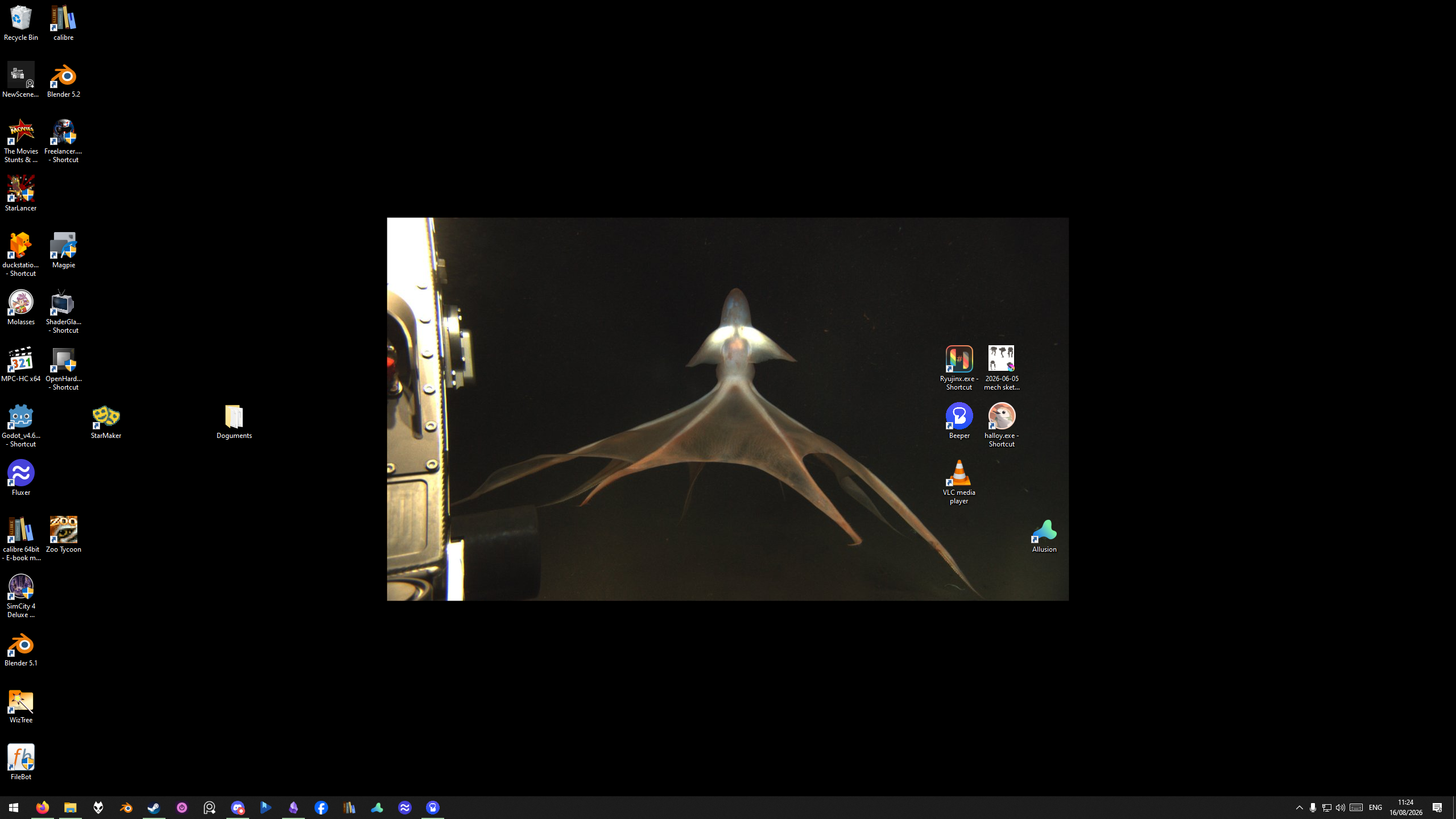Image resolution: width=1456 pixels, height=819 pixels.
Task: Open the Action Center notifications
Action: point(1438,808)
